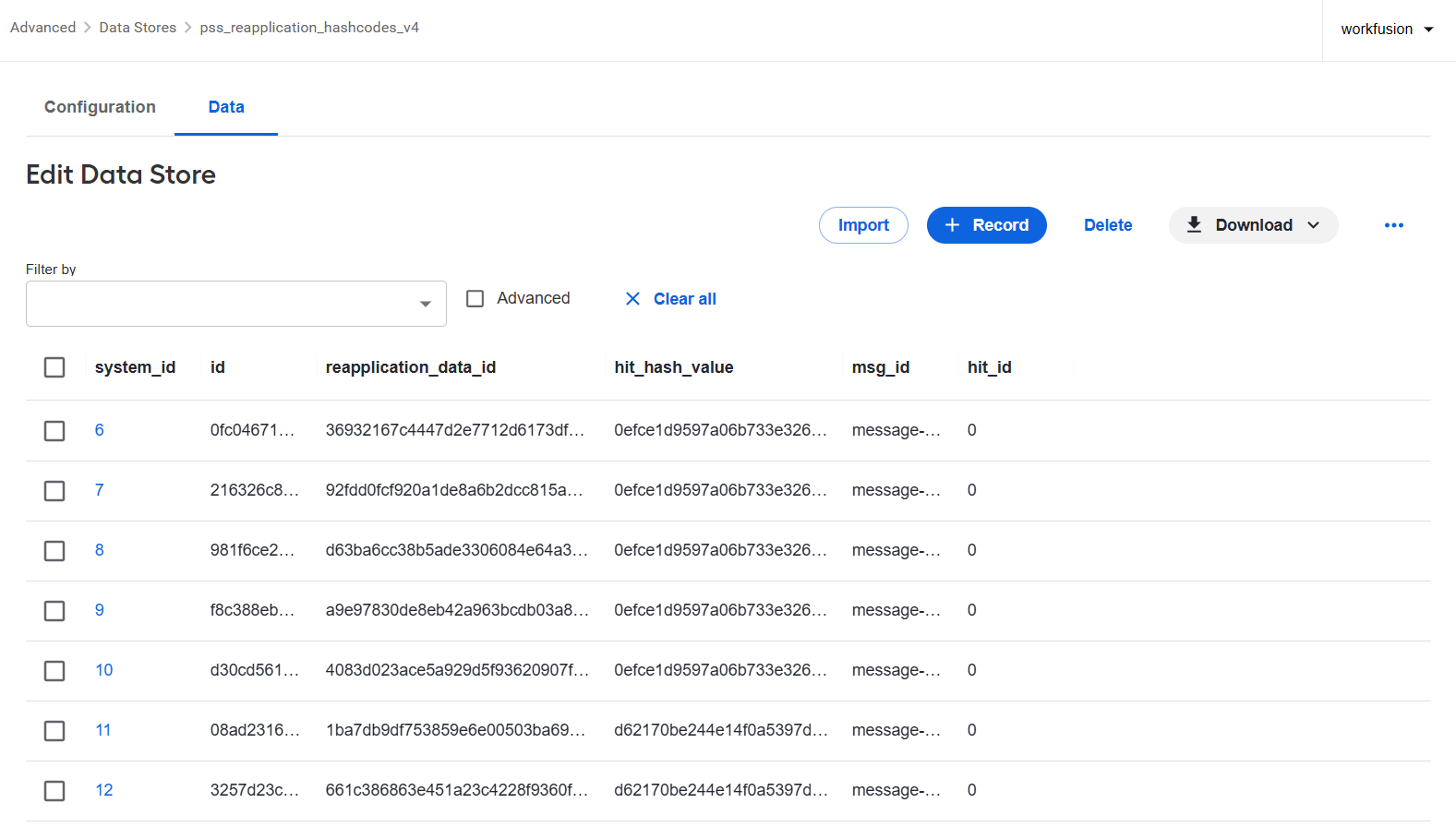
Task: Enable the Advanced filter checkbox
Action: tap(475, 299)
